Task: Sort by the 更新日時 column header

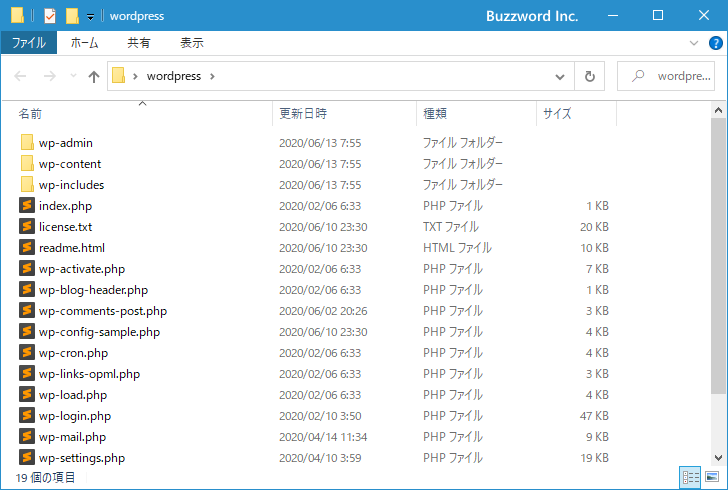Action: (344, 114)
